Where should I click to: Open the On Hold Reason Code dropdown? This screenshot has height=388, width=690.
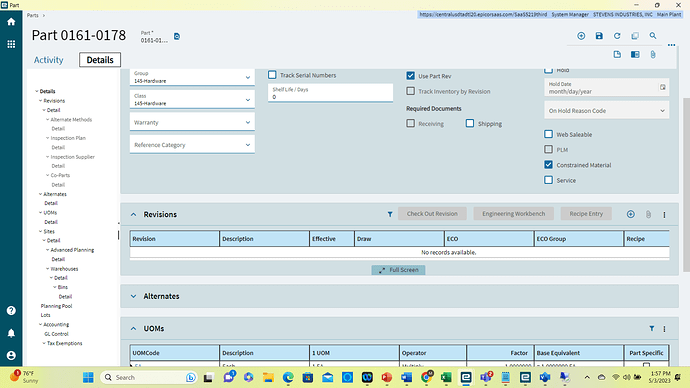(606, 111)
